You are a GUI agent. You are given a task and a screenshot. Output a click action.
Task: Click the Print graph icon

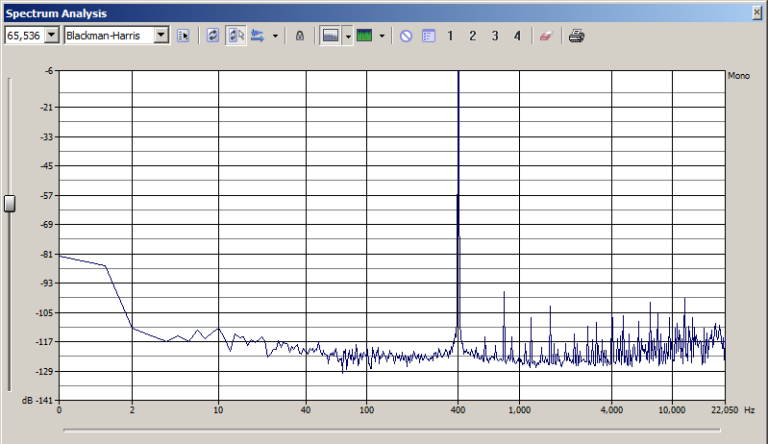click(576, 36)
